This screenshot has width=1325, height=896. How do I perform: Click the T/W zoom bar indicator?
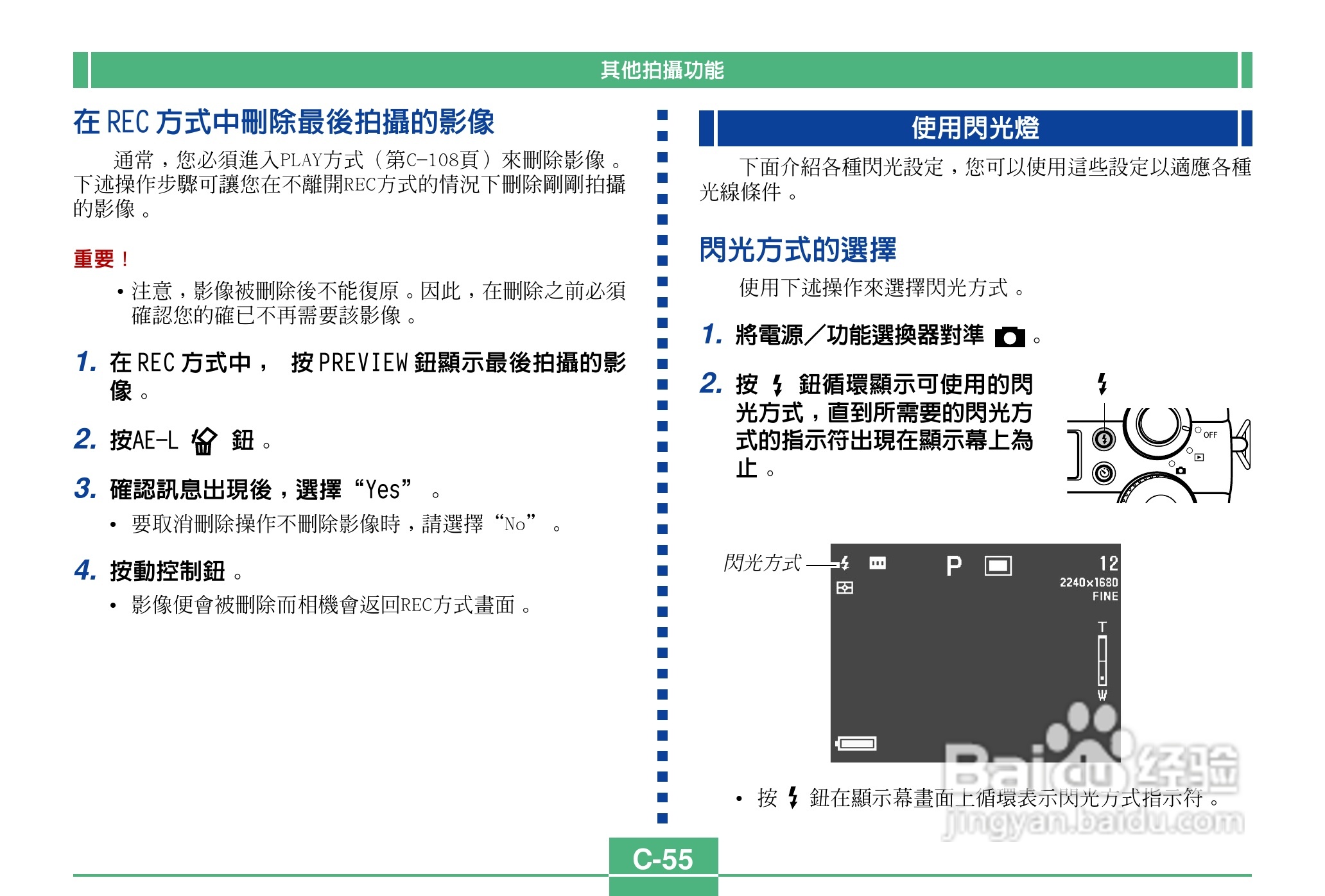1102,661
